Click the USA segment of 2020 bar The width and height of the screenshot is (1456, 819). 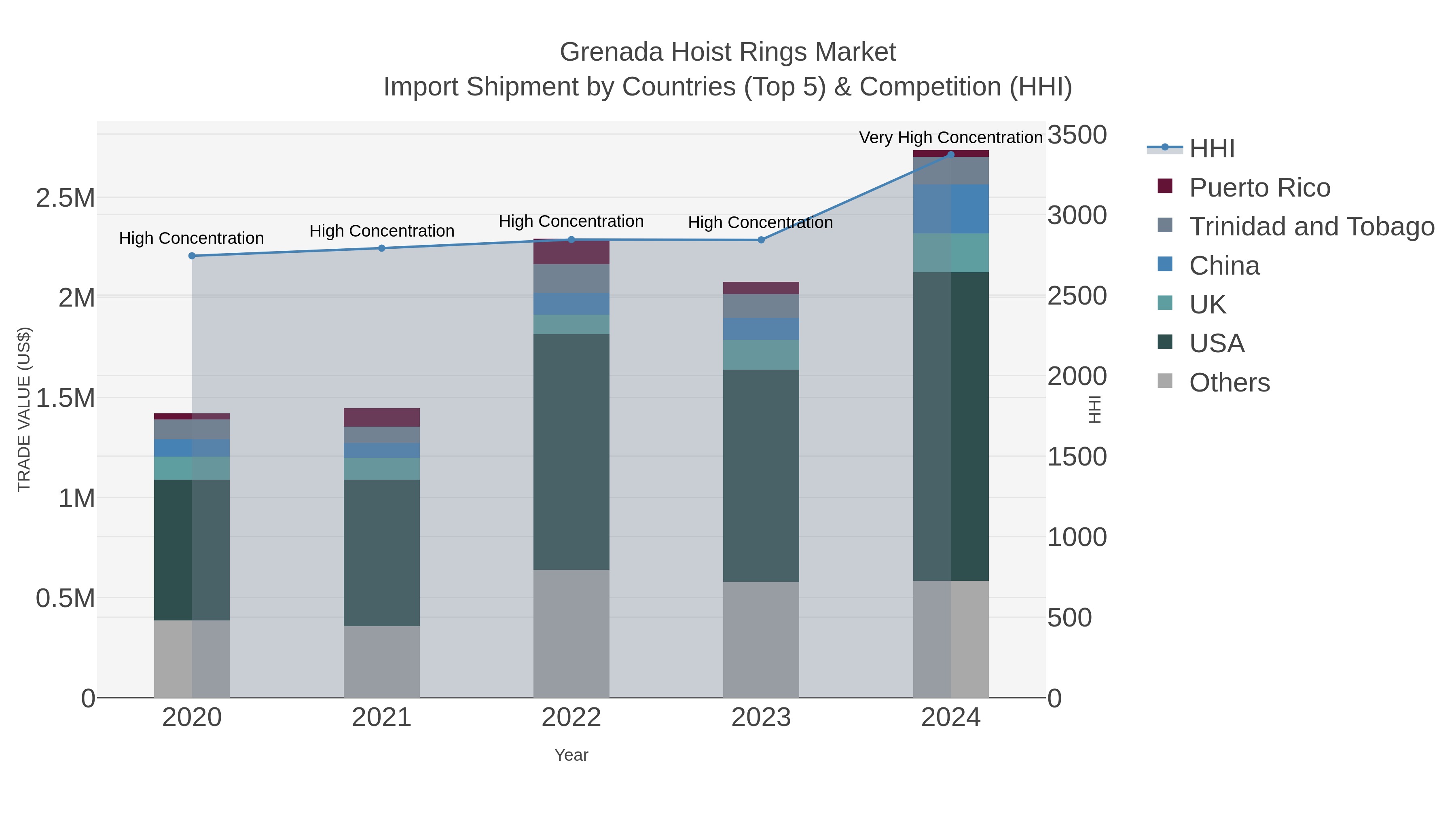[x=192, y=550]
